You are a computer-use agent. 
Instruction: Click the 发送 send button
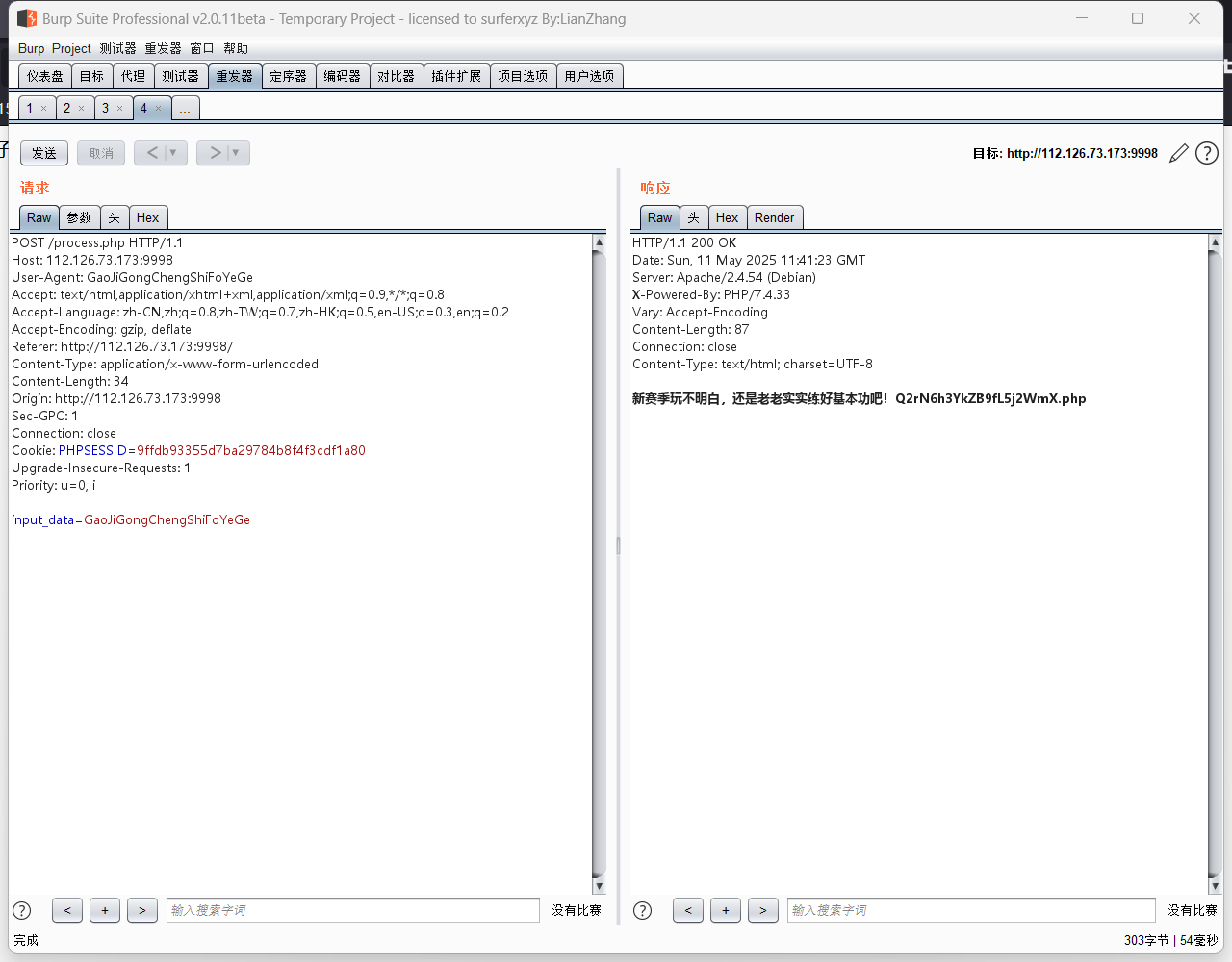click(x=44, y=153)
